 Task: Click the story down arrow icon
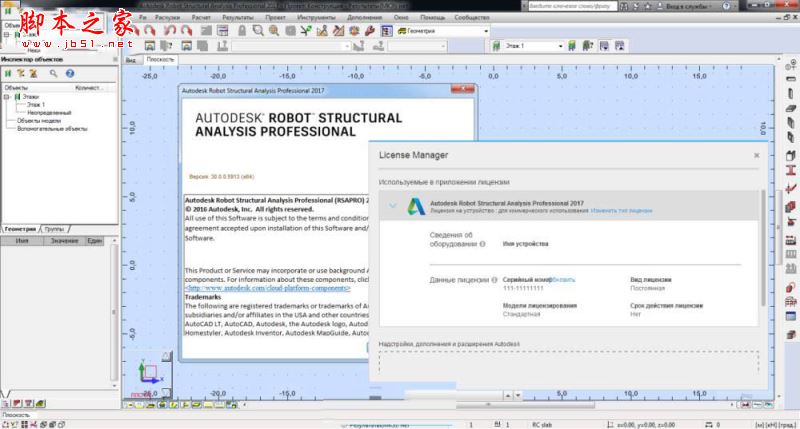point(604,46)
